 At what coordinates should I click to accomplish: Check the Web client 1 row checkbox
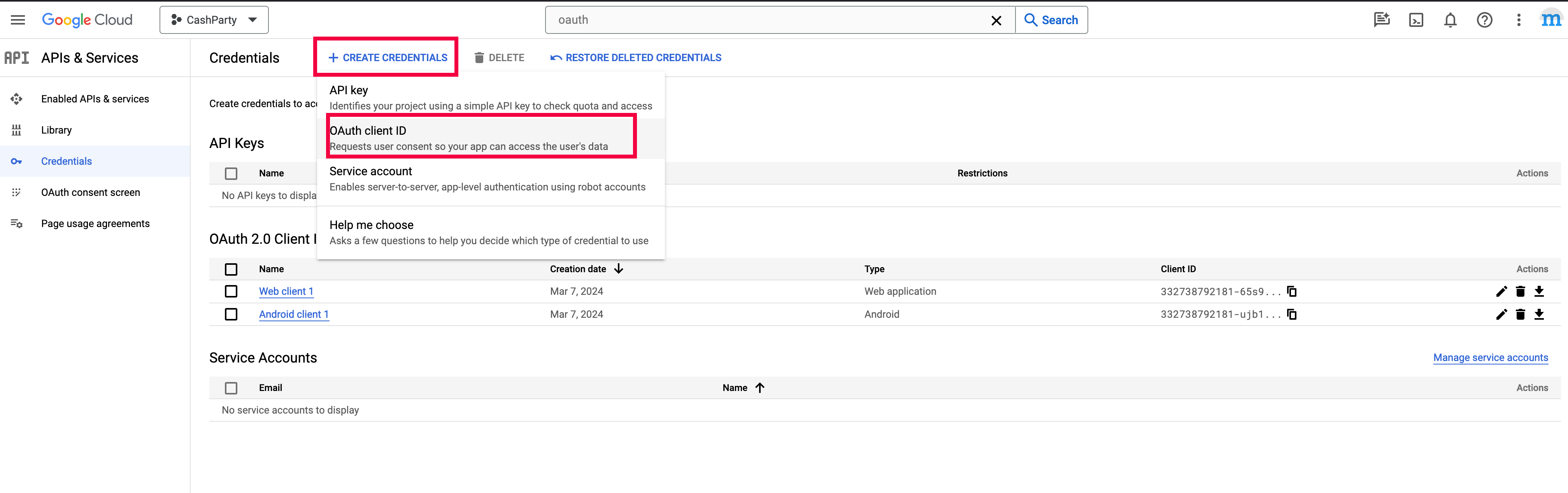tap(231, 291)
